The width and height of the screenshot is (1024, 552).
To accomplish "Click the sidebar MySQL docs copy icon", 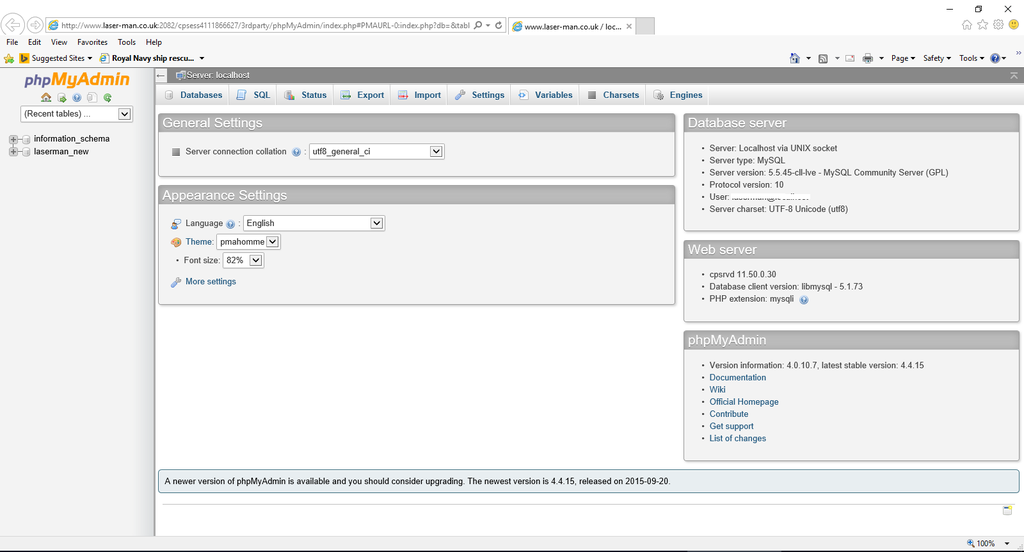I will pos(92,97).
